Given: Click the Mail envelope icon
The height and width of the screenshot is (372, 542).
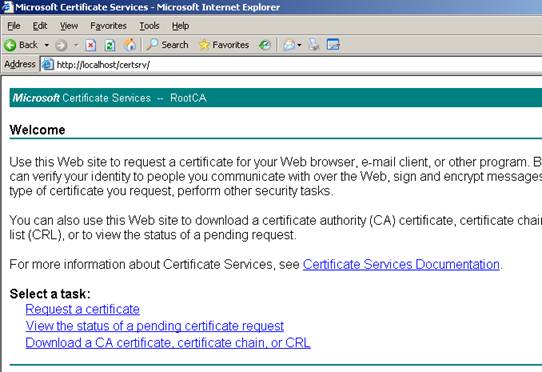Looking at the screenshot, I should 289,45.
